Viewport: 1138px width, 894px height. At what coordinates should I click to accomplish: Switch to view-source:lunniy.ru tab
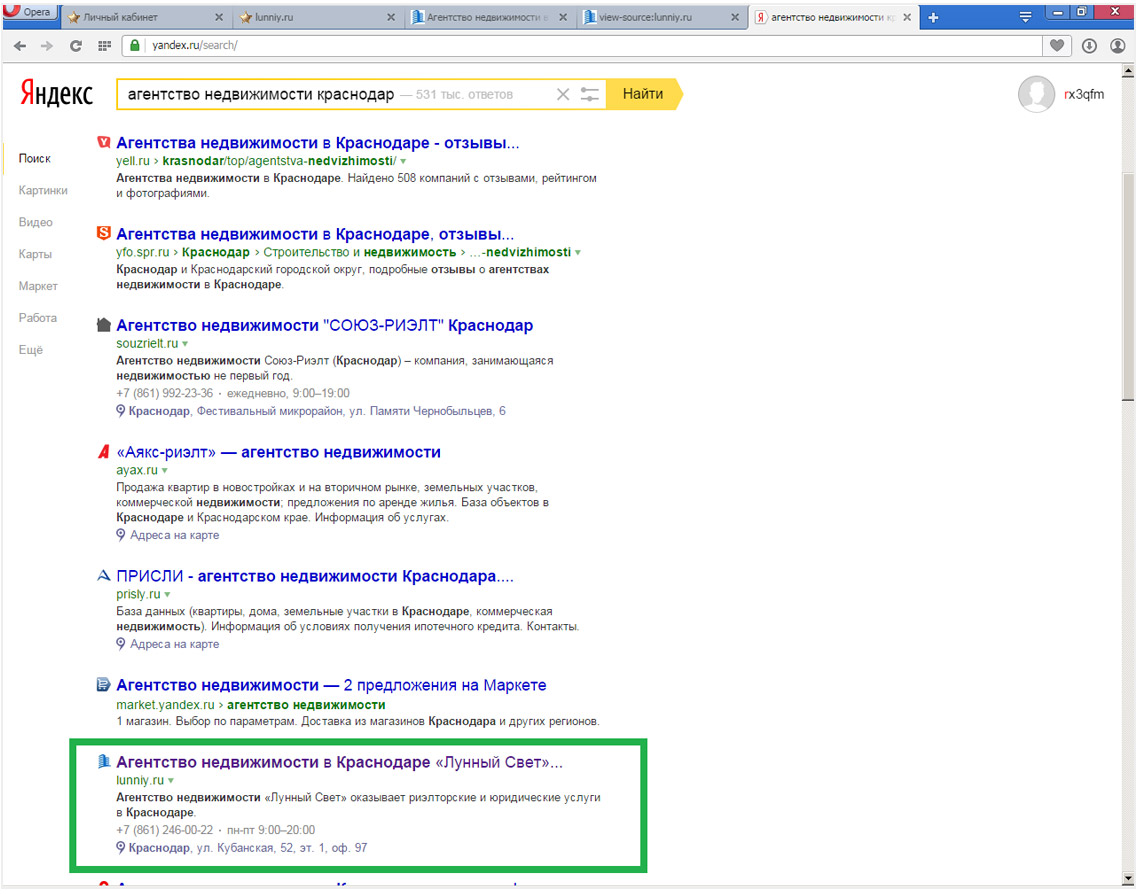click(x=645, y=17)
